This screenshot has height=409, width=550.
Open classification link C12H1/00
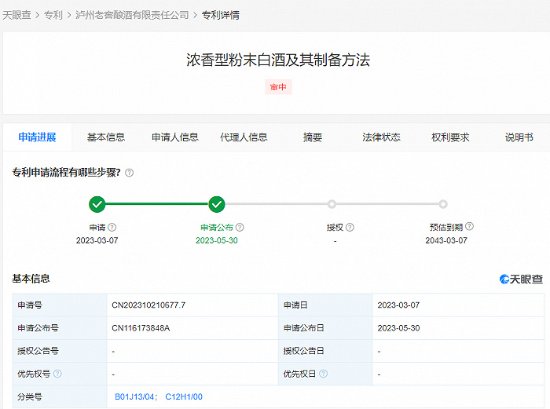pyautogui.click(x=184, y=397)
